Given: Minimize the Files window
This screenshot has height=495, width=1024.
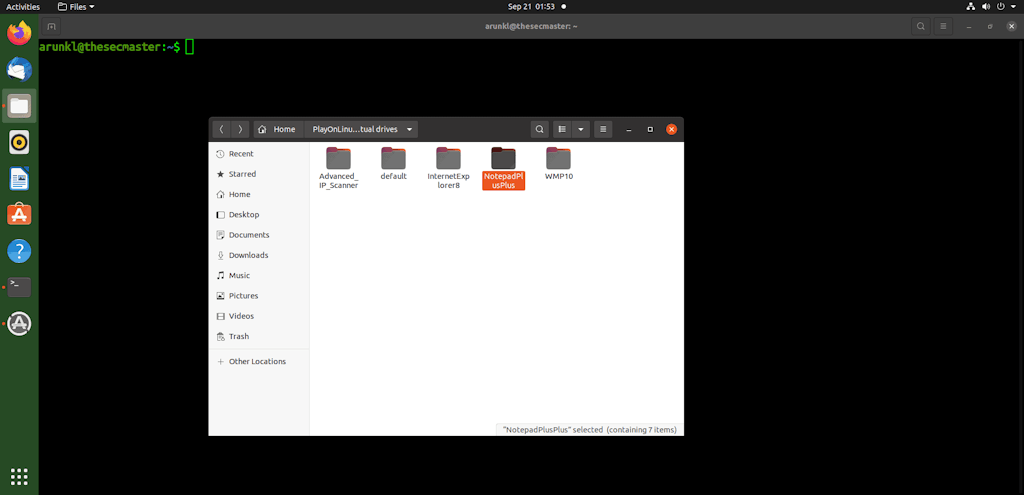Looking at the screenshot, I should (x=629, y=129).
